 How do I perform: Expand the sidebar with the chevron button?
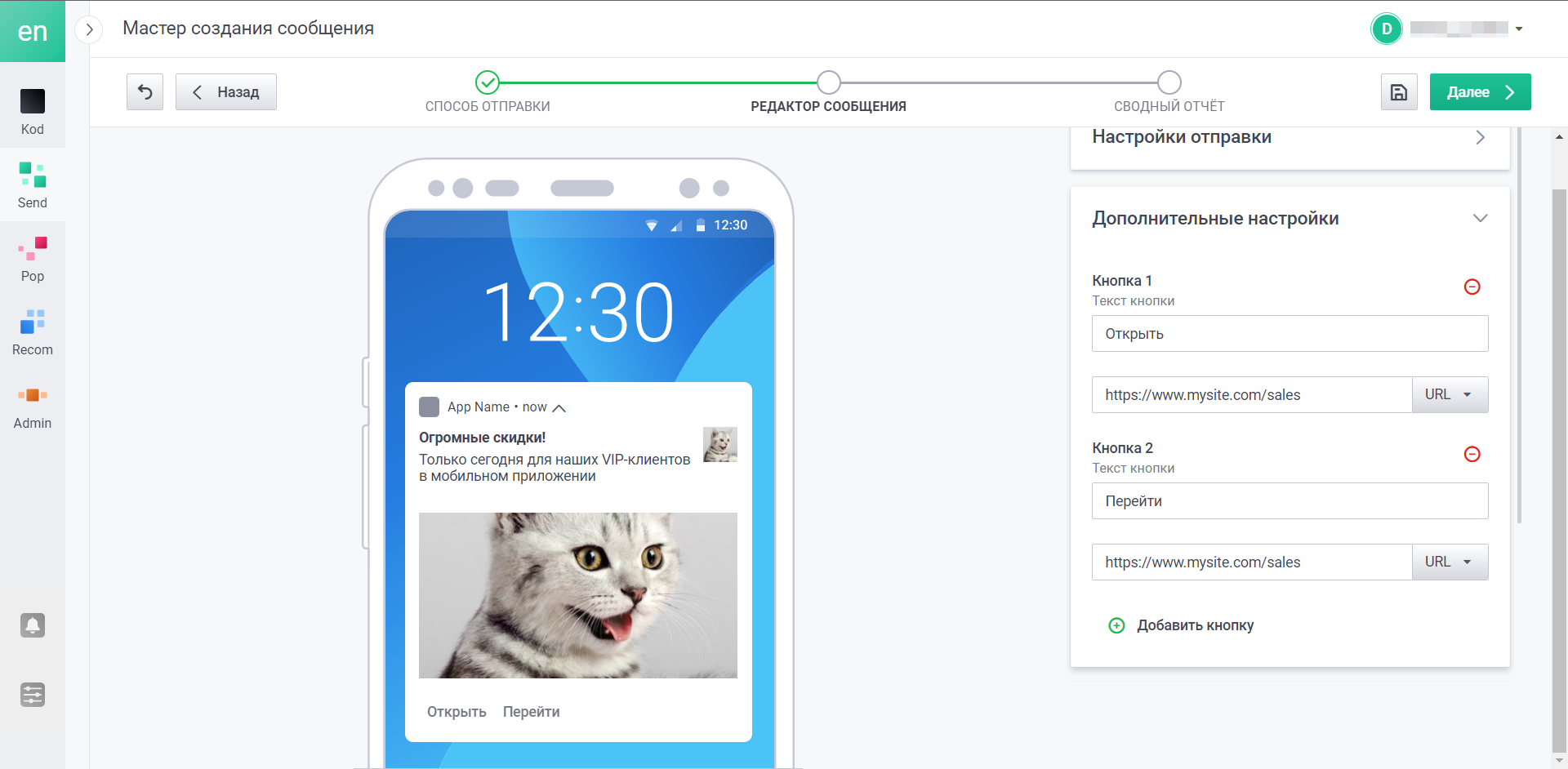pyautogui.click(x=89, y=29)
